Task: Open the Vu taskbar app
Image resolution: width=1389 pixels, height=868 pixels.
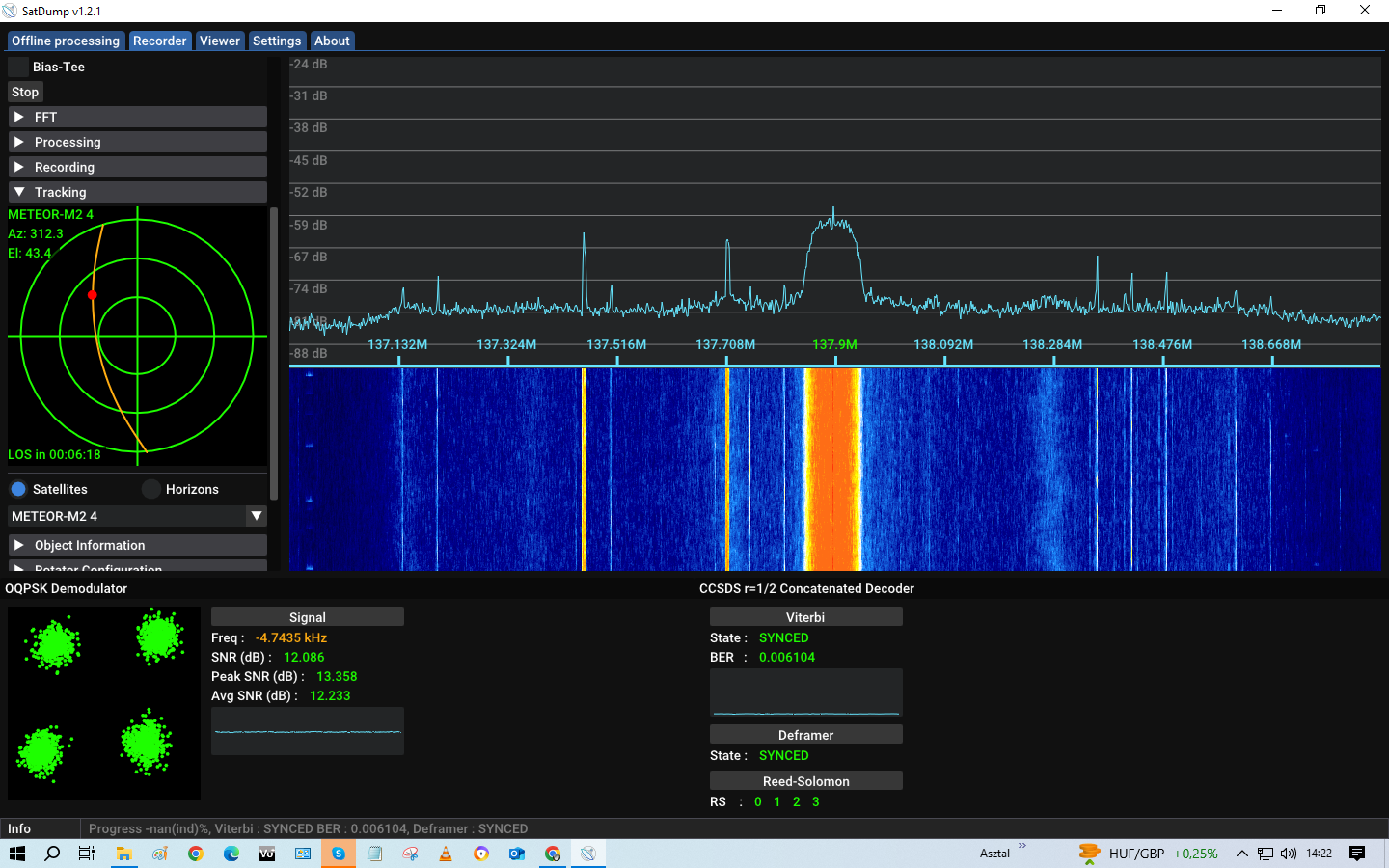Action: tap(267, 854)
